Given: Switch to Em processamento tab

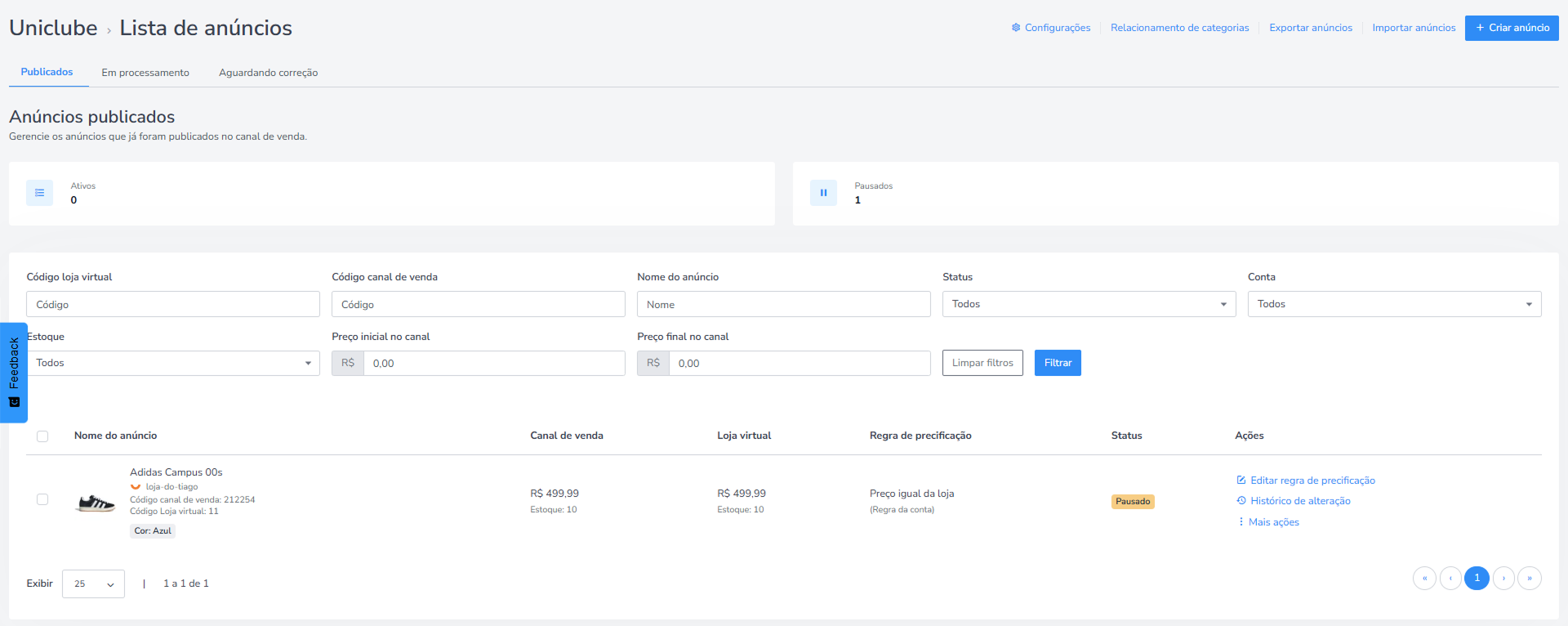Looking at the screenshot, I should (x=145, y=73).
